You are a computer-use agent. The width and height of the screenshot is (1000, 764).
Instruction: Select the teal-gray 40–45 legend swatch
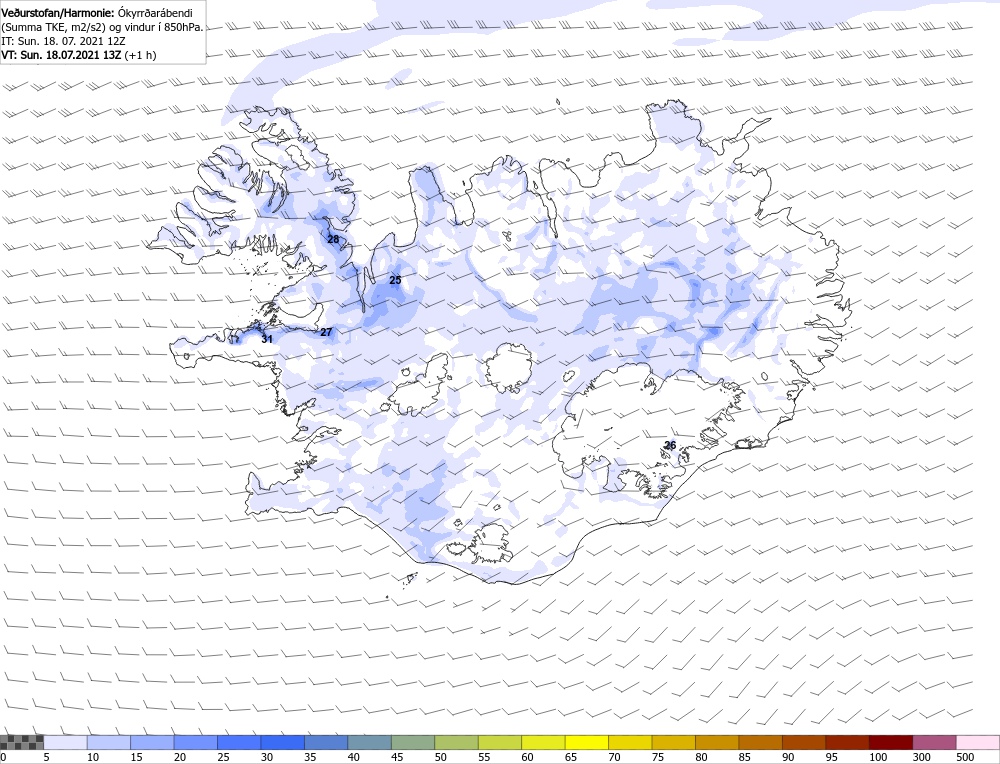pyautogui.click(x=369, y=742)
